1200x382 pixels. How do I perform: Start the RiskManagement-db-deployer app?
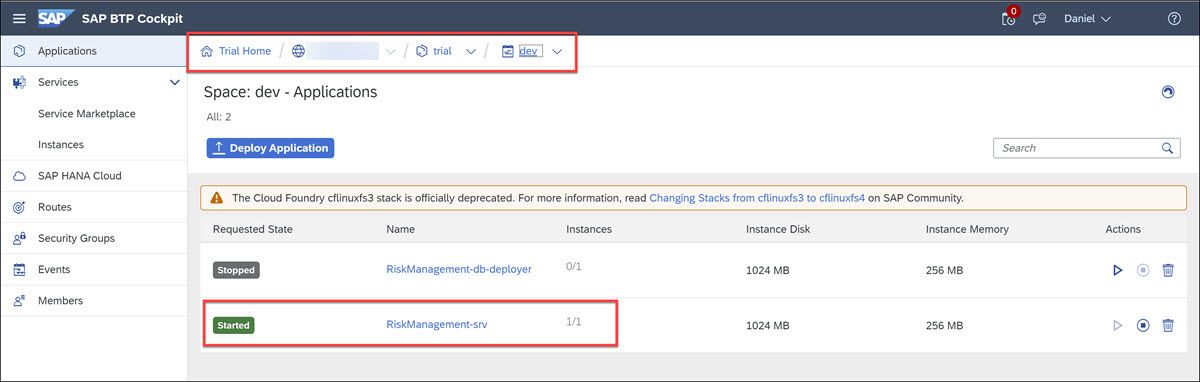(1118, 270)
